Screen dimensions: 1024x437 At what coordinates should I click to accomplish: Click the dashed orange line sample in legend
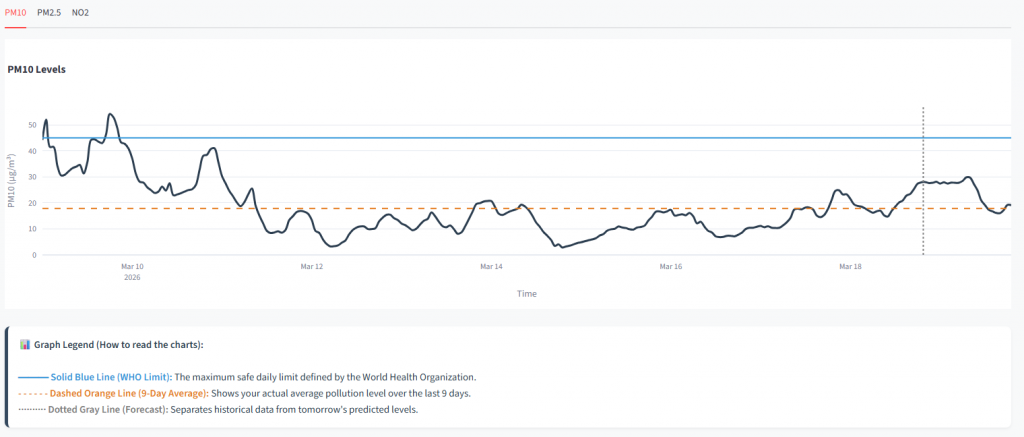(x=33, y=393)
